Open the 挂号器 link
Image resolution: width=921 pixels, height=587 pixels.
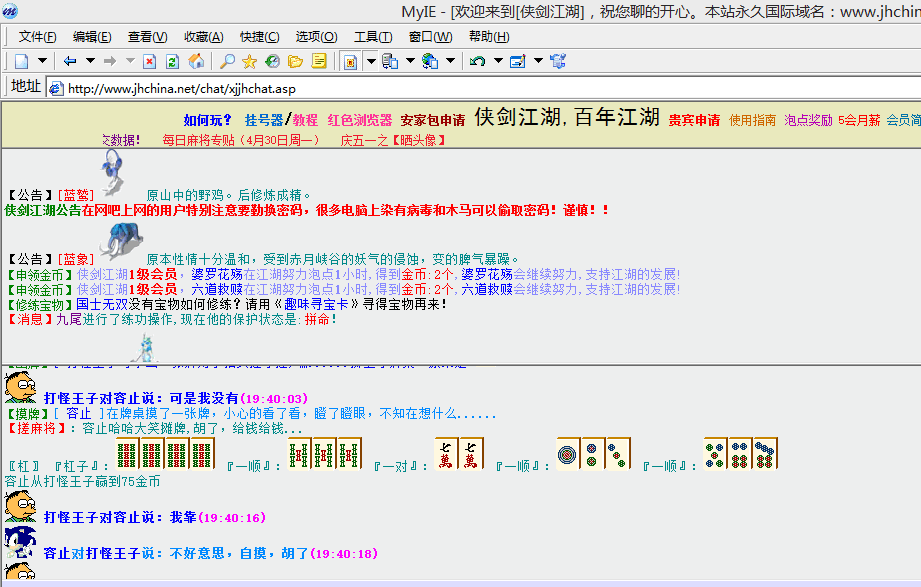264,120
